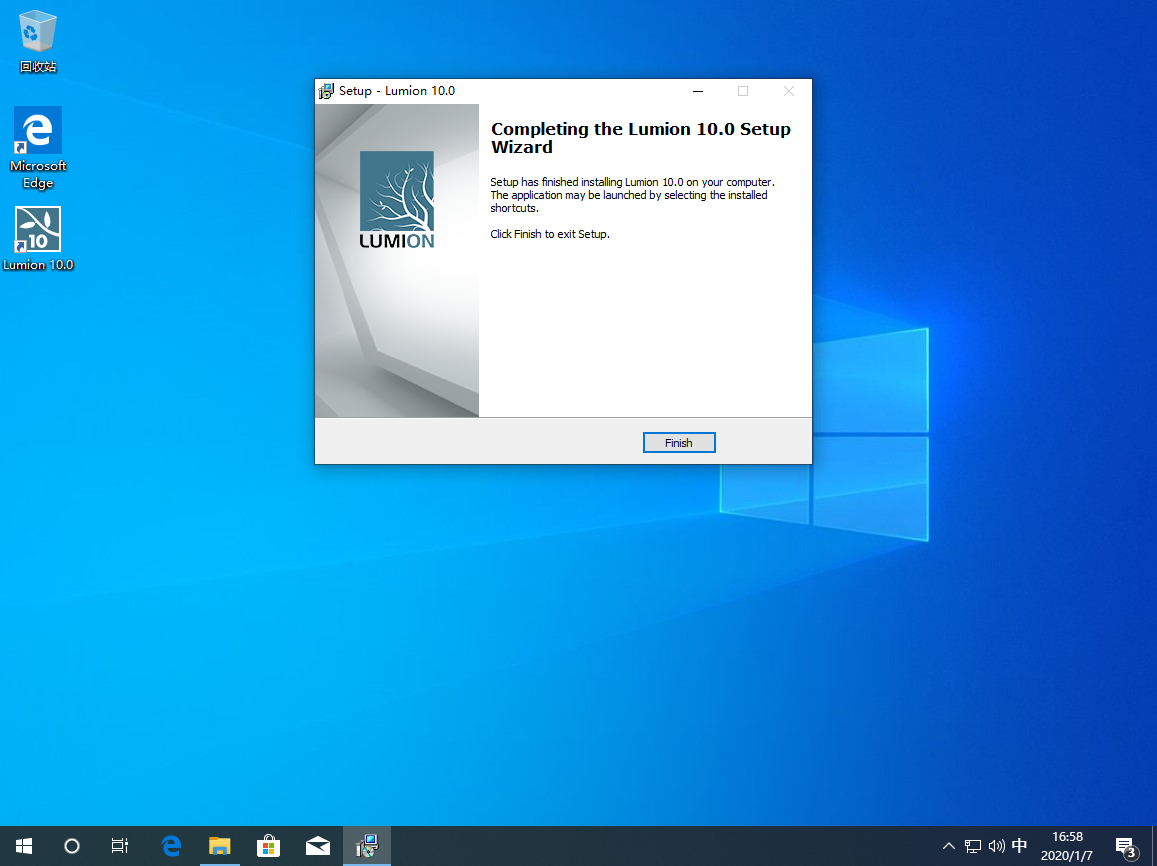Open File Explorer from taskbar
Viewport: 1157px width, 866px height.
(220, 846)
